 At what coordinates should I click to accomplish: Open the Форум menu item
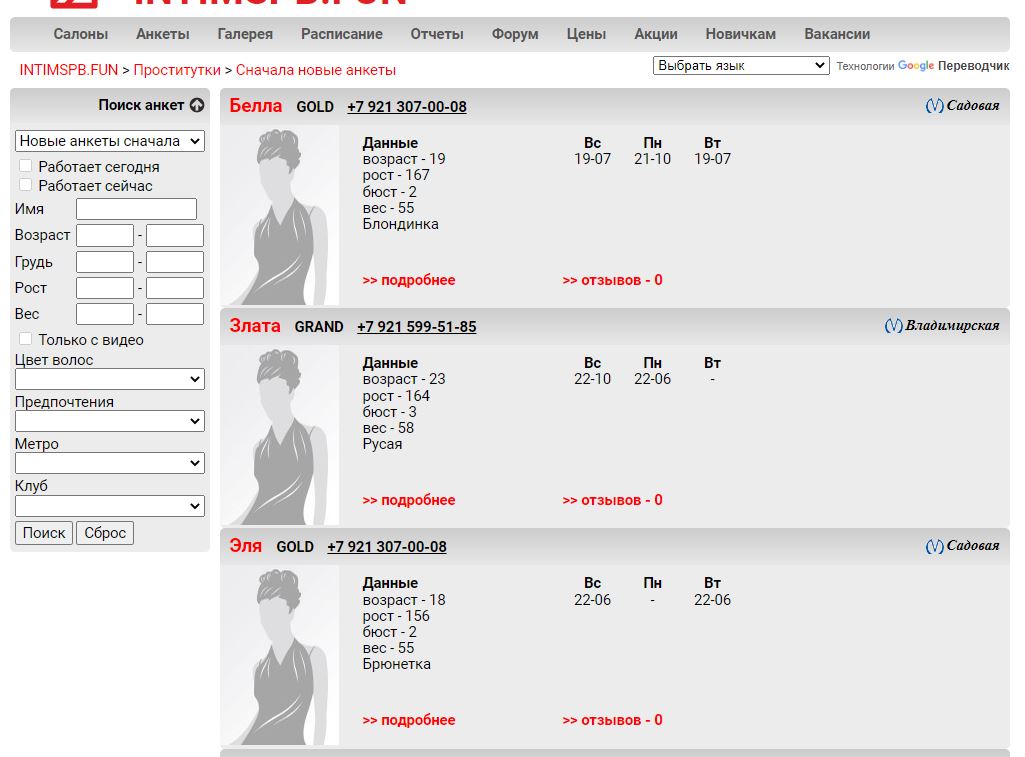[515, 34]
